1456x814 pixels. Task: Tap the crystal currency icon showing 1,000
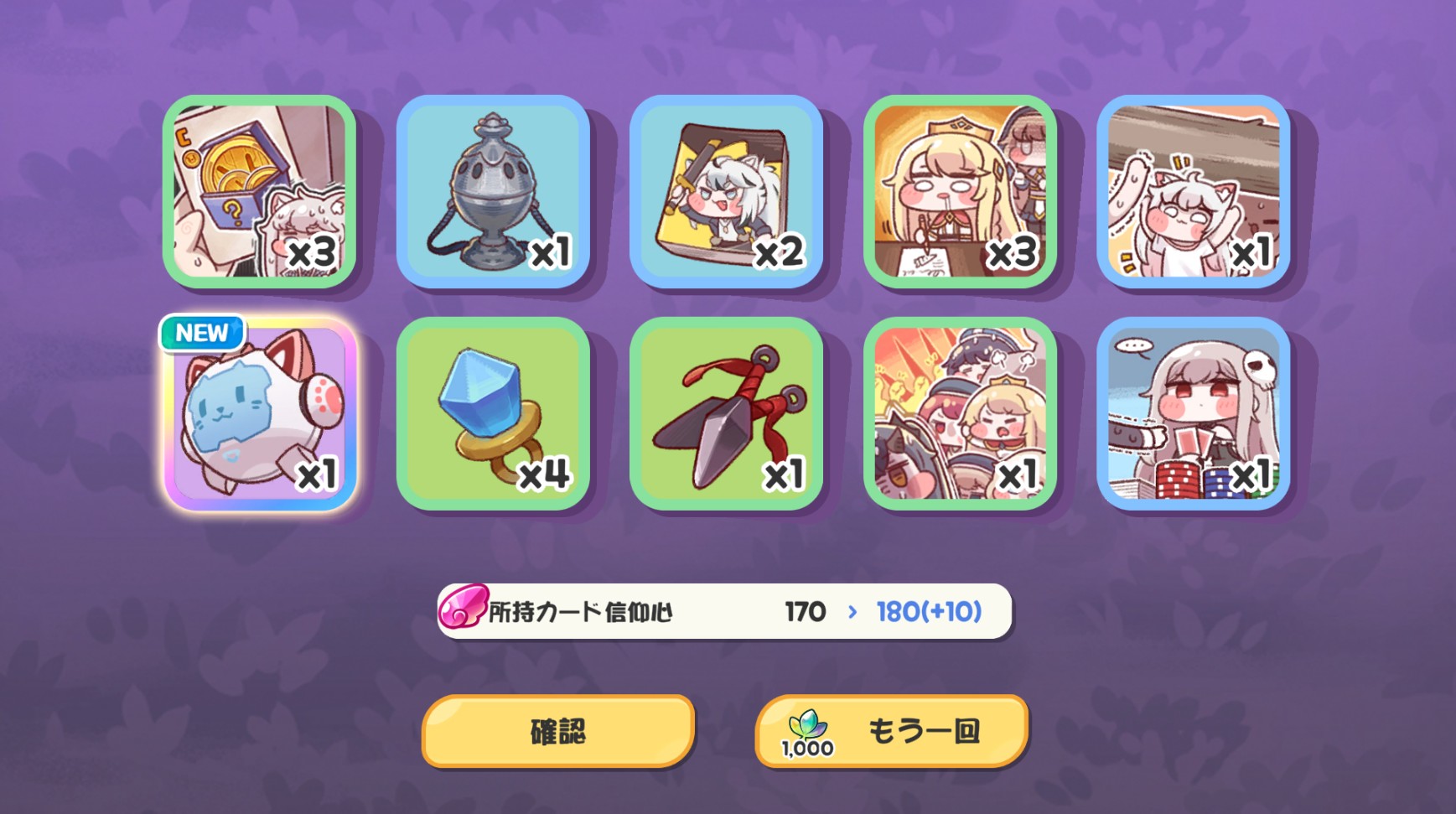807,734
